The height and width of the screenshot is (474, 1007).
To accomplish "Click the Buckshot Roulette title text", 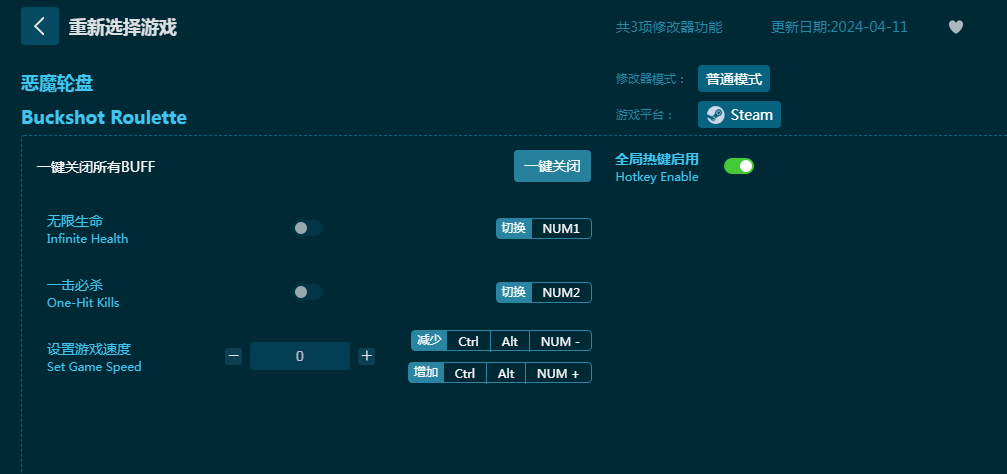I will click(x=104, y=118).
